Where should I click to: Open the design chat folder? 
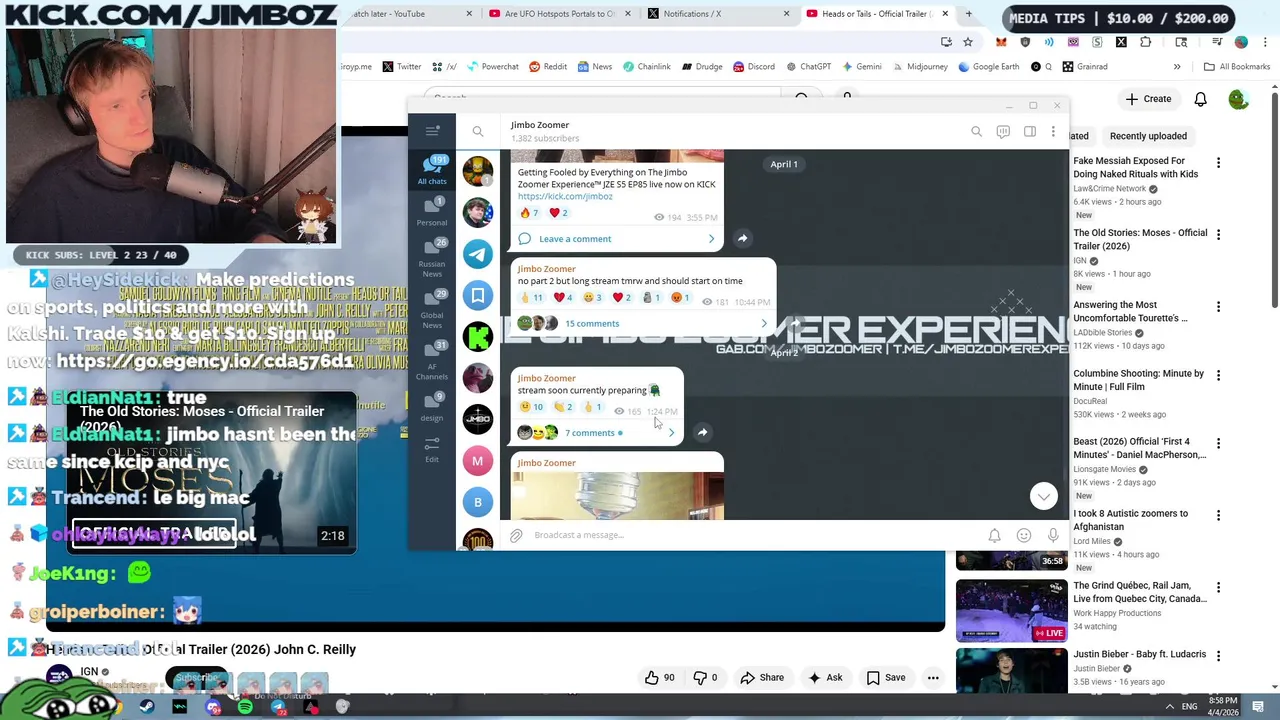pos(432,408)
